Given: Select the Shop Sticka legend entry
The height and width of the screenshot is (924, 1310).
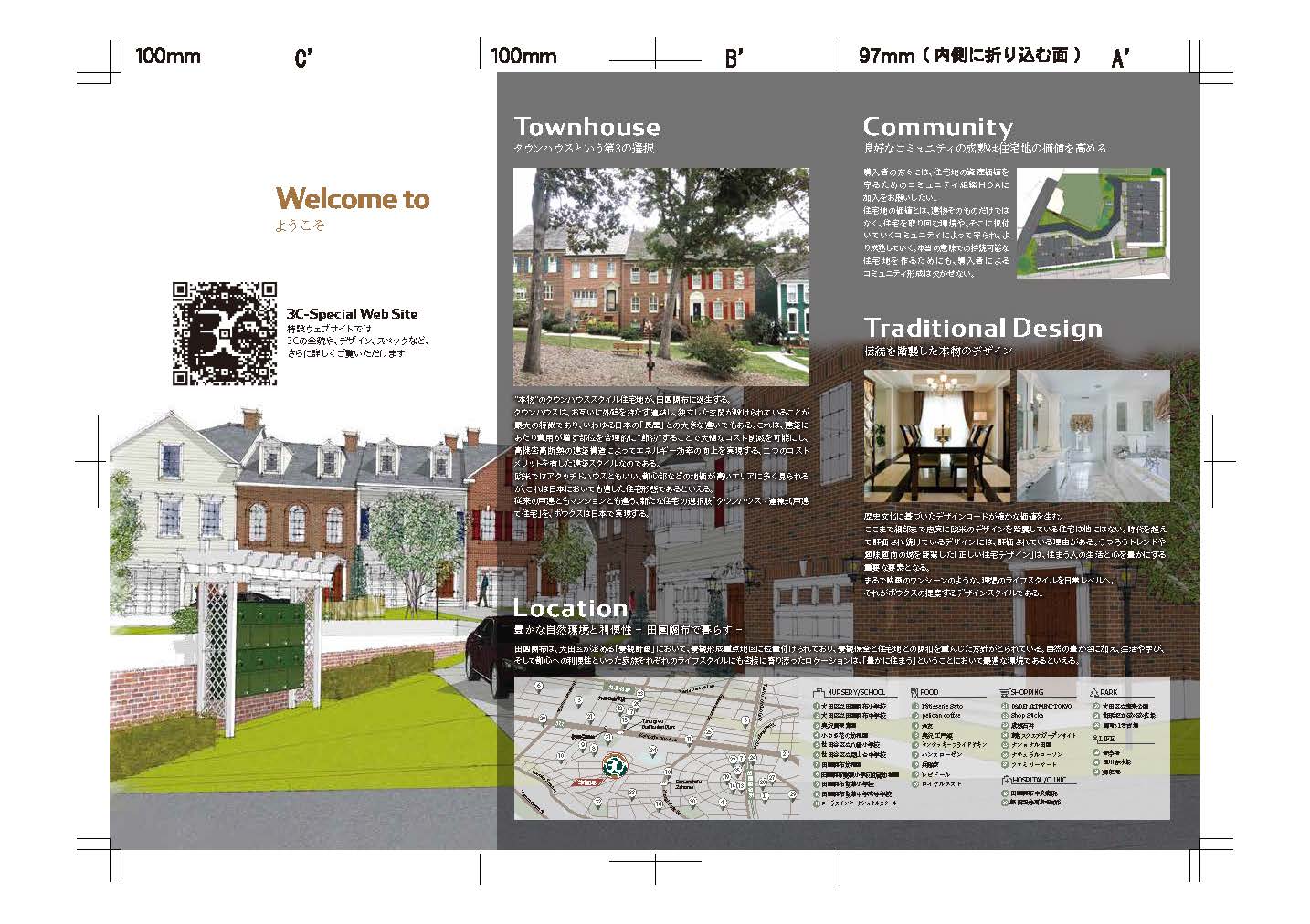Looking at the screenshot, I should click(1027, 715).
